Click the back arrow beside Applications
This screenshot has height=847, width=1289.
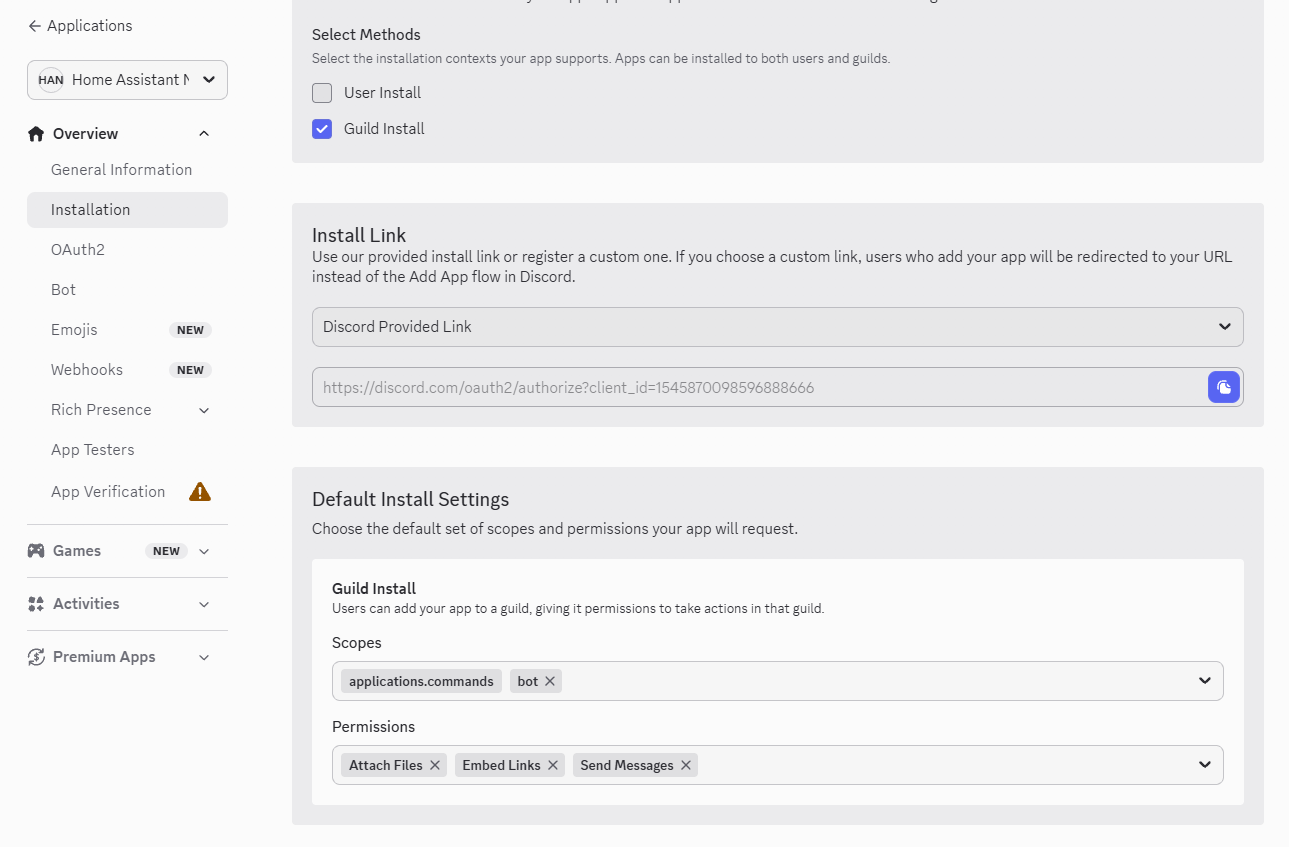coord(35,26)
